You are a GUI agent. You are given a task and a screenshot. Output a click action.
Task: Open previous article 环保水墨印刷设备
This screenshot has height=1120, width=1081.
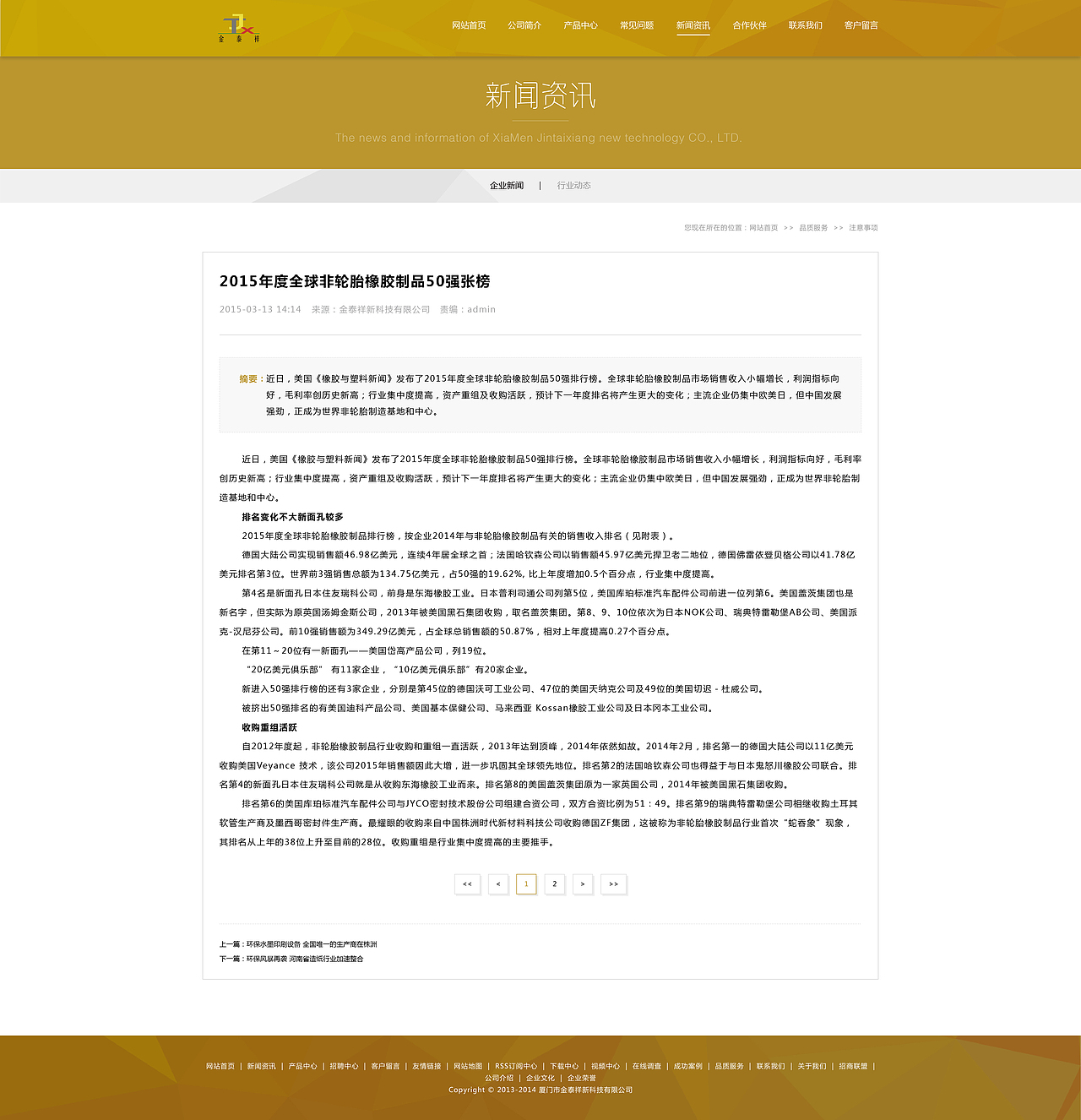pyautogui.click(x=312, y=944)
